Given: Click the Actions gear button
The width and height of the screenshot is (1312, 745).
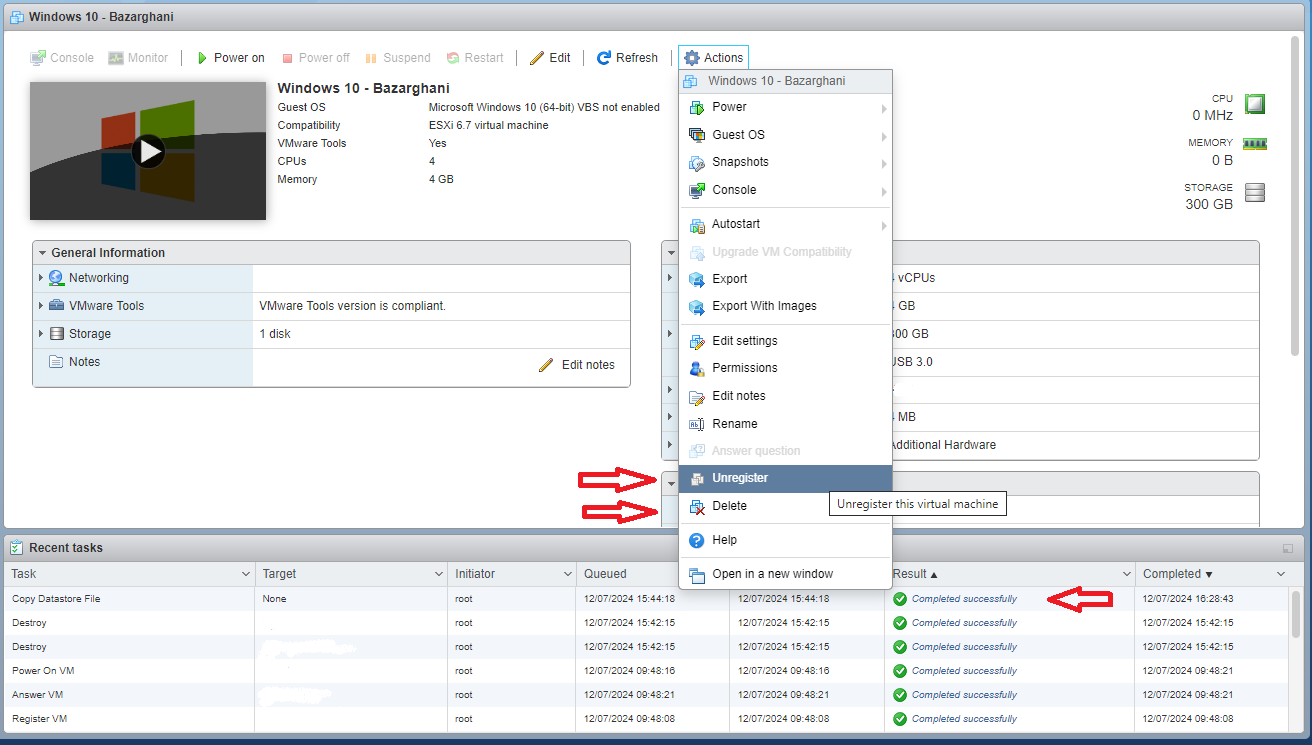Looking at the screenshot, I should (713, 58).
